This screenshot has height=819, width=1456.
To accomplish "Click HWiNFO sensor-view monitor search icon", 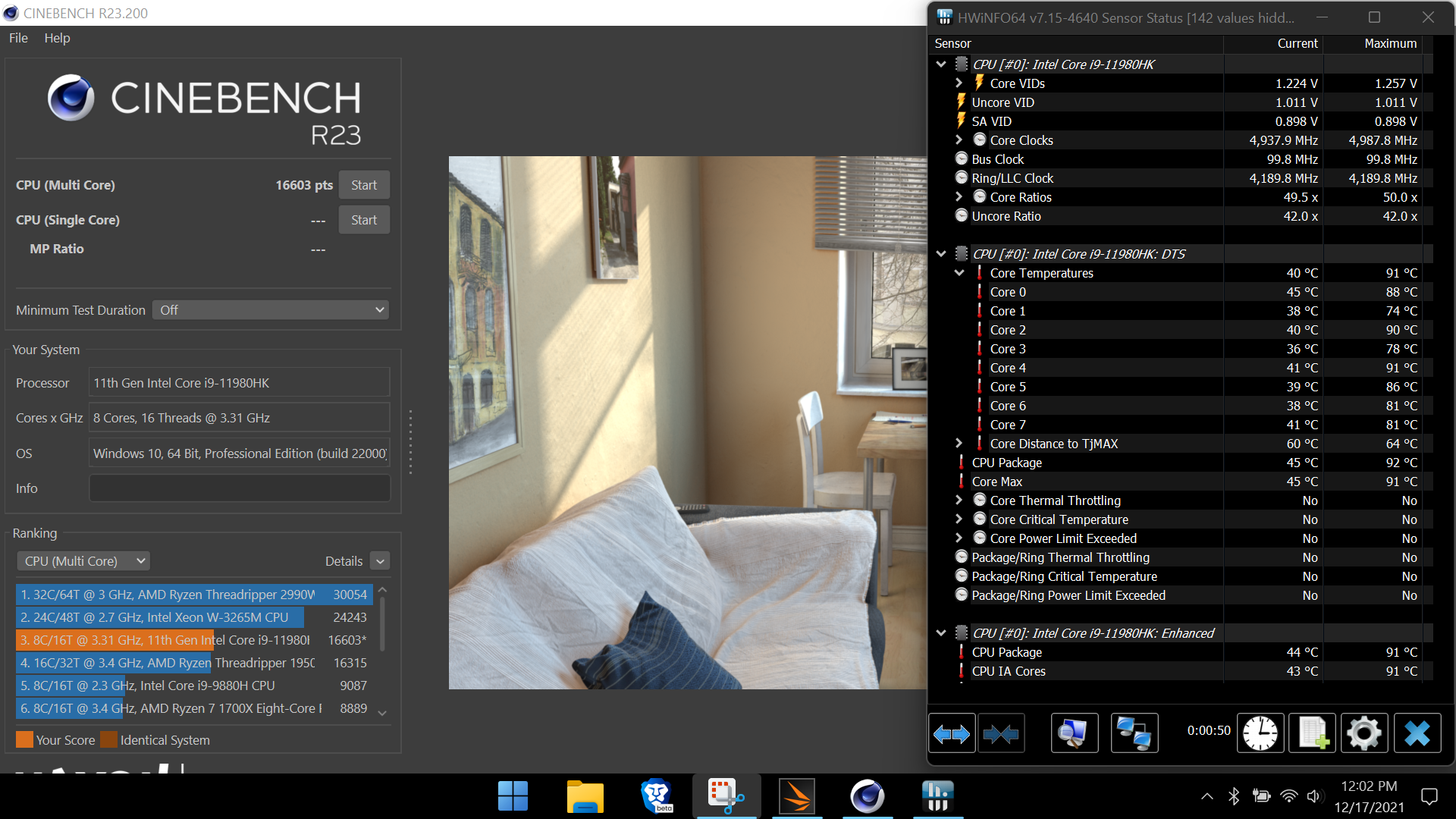I will click(1074, 733).
